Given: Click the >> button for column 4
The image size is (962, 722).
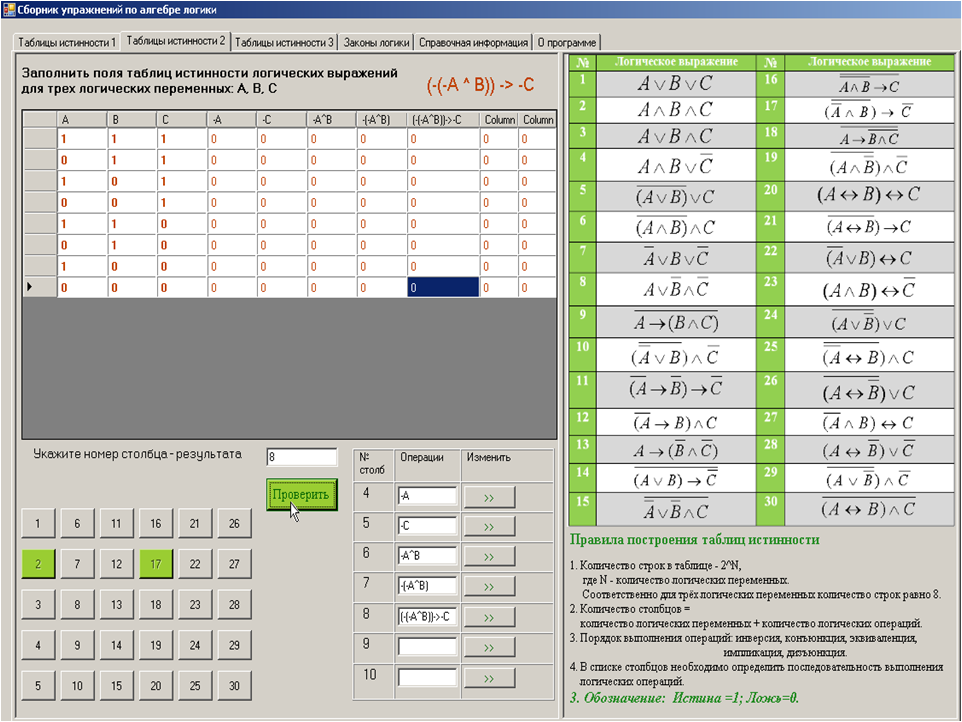Looking at the screenshot, I should (x=489, y=496).
